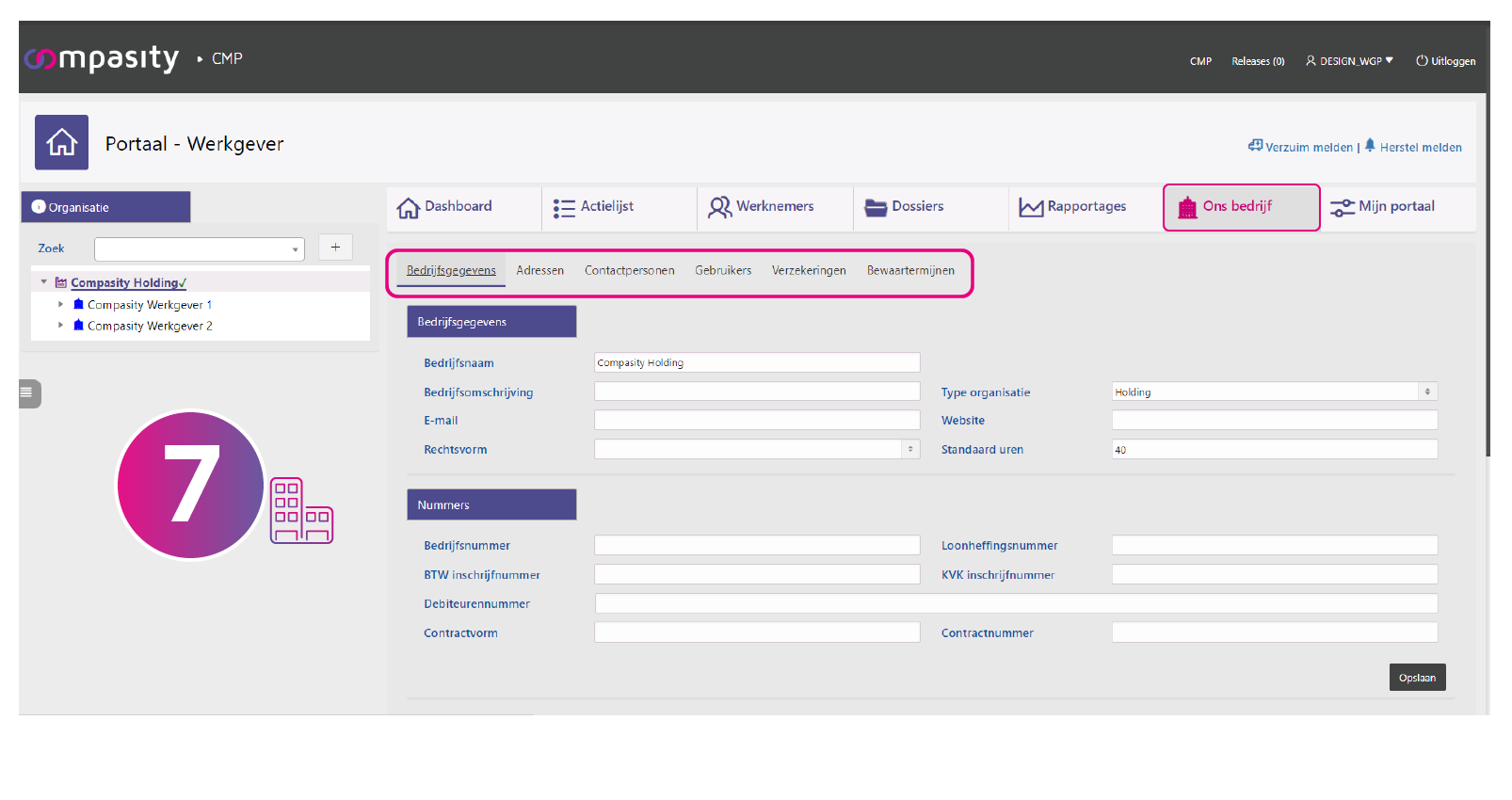Click the Herstel melden bell icon
The image size is (1512, 800).
(x=1370, y=145)
